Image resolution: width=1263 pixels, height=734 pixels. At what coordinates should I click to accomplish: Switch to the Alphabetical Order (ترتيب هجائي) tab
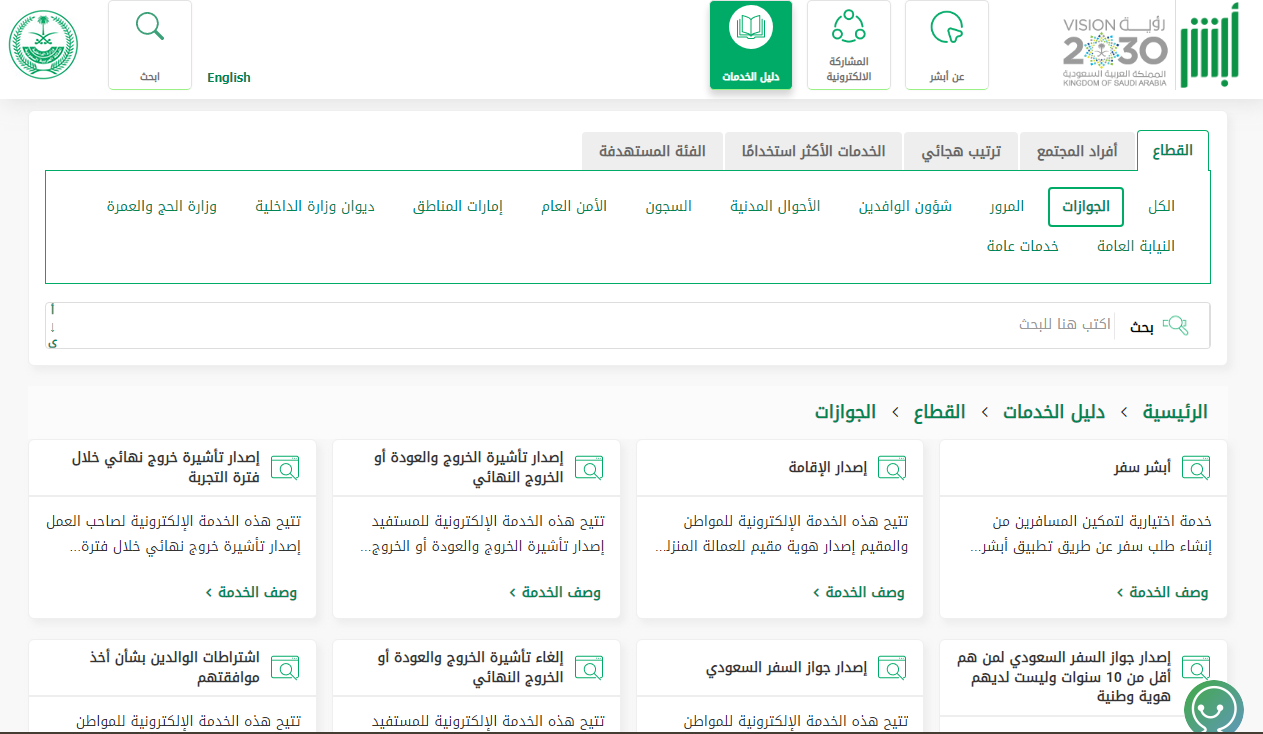coord(961,152)
